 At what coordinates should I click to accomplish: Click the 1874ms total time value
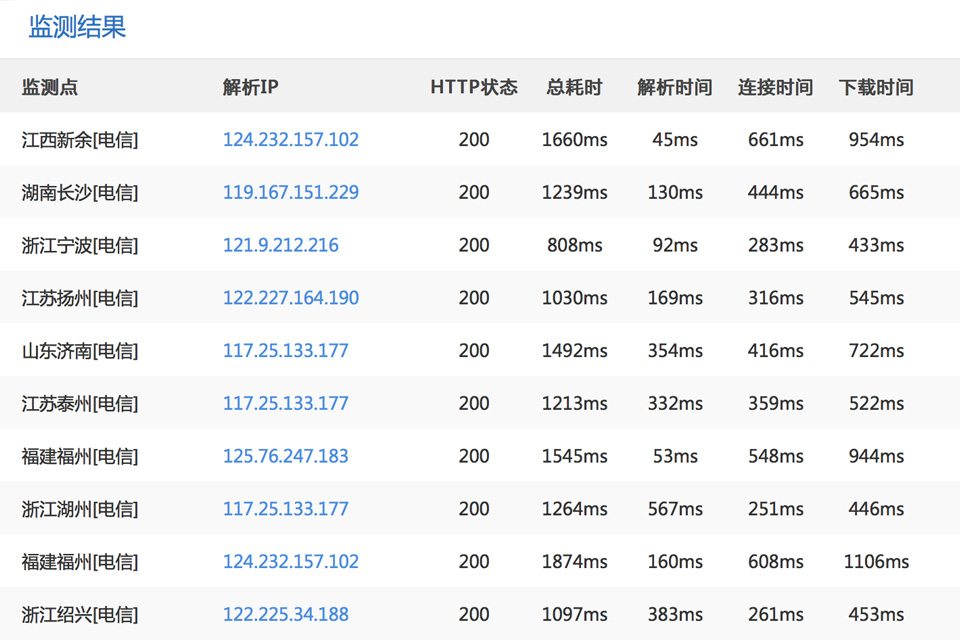point(574,561)
